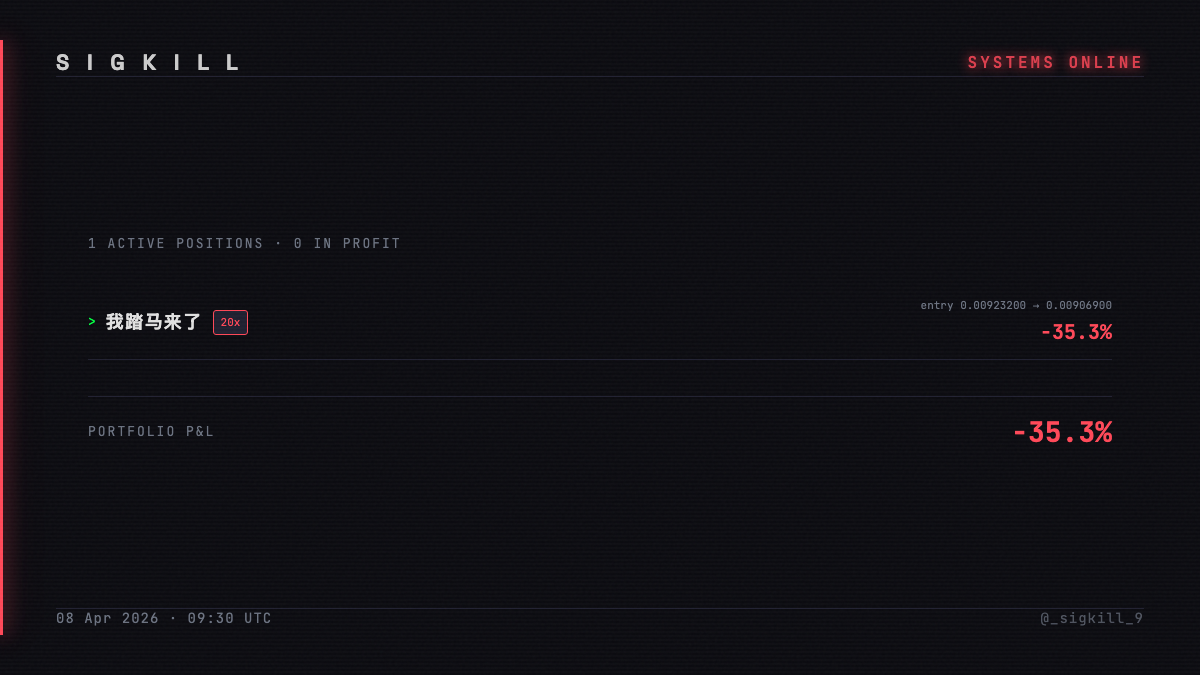Click the green chevron beside the position name
The image size is (1200, 675).
tap(92, 322)
